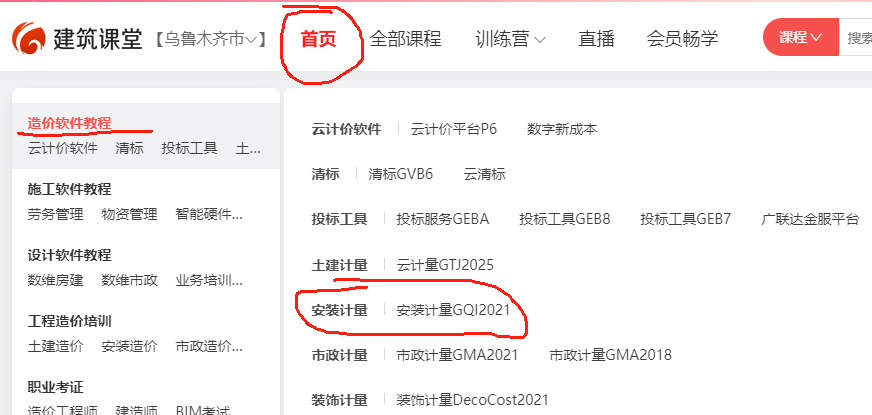Open the 会员畅学 navigation item
The height and width of the screenshot is (415, 872).
(x=682, y=39)
